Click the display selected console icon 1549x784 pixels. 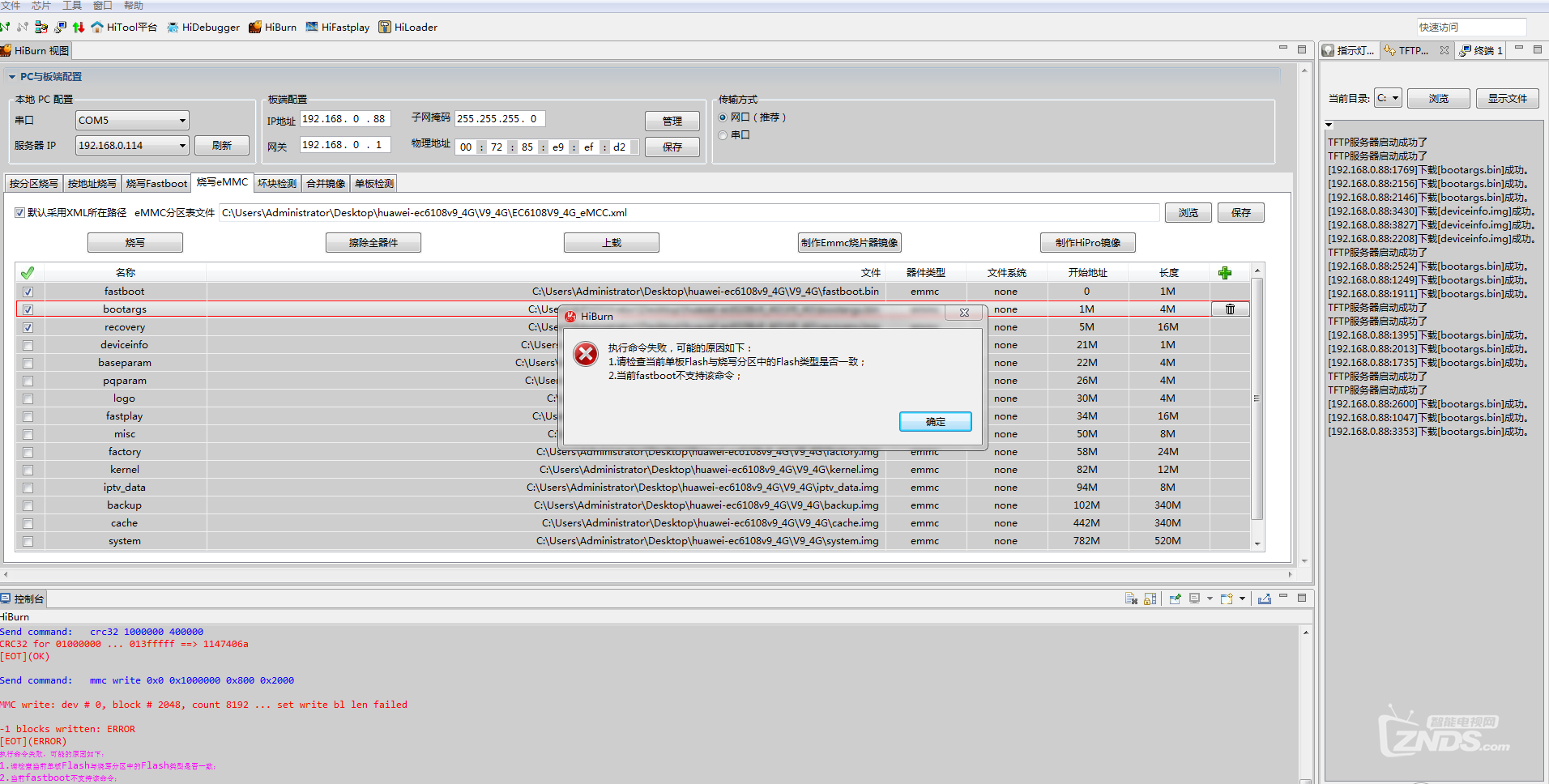pos(1194,599)
